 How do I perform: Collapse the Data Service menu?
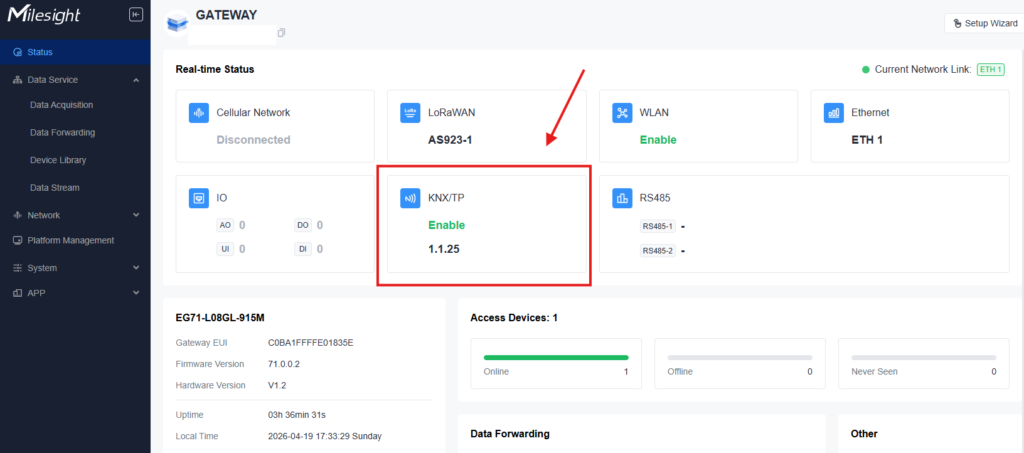tap(136, 80)
